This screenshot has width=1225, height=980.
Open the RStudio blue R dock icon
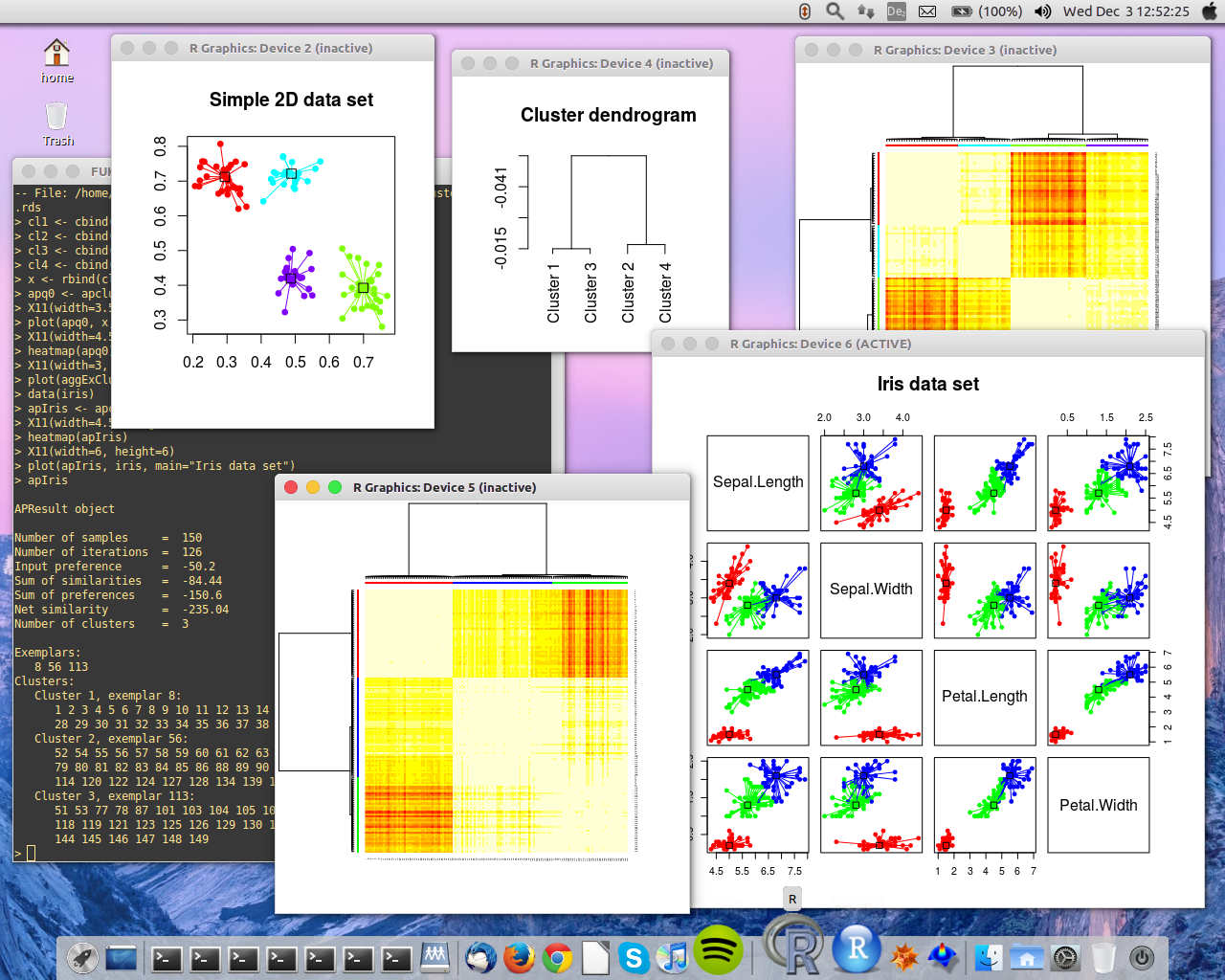[857, 949]
